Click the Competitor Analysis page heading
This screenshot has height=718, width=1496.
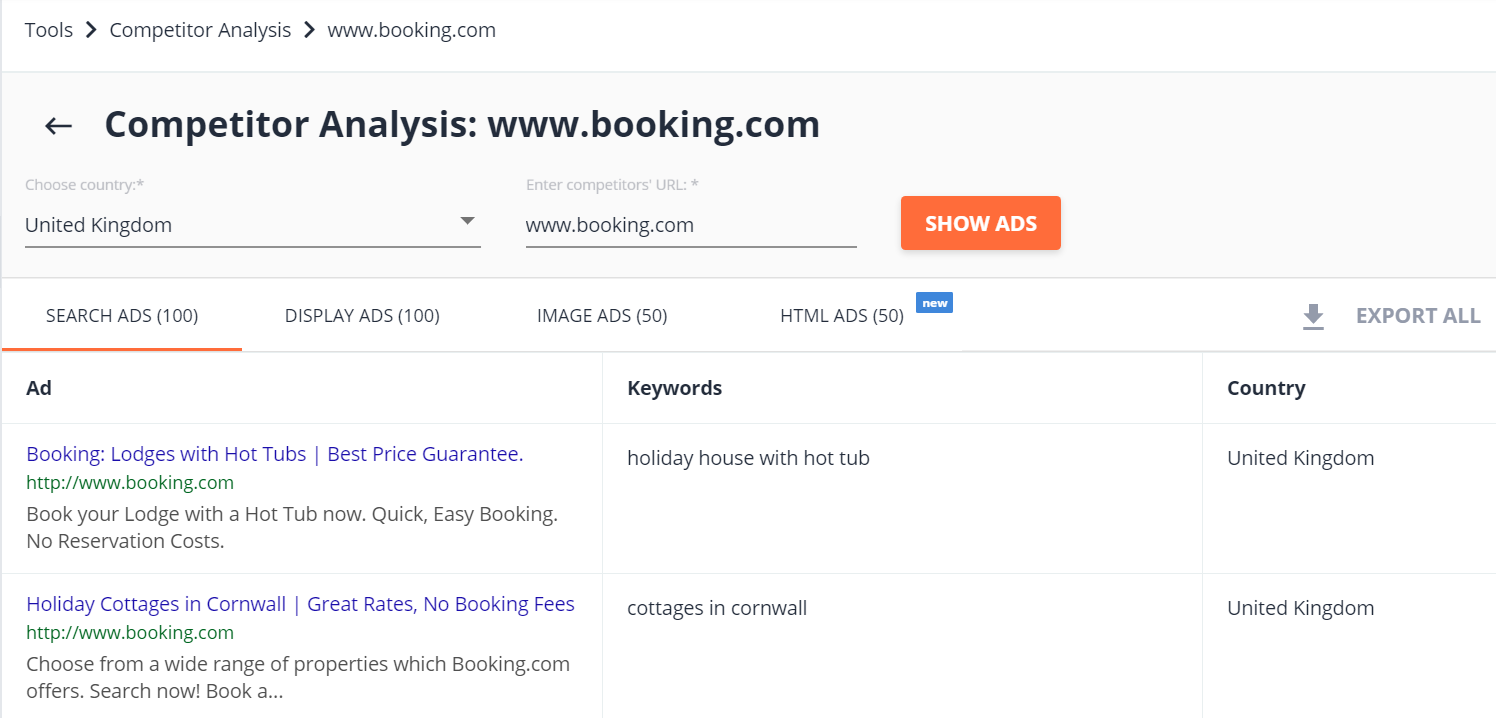[462, 125]
